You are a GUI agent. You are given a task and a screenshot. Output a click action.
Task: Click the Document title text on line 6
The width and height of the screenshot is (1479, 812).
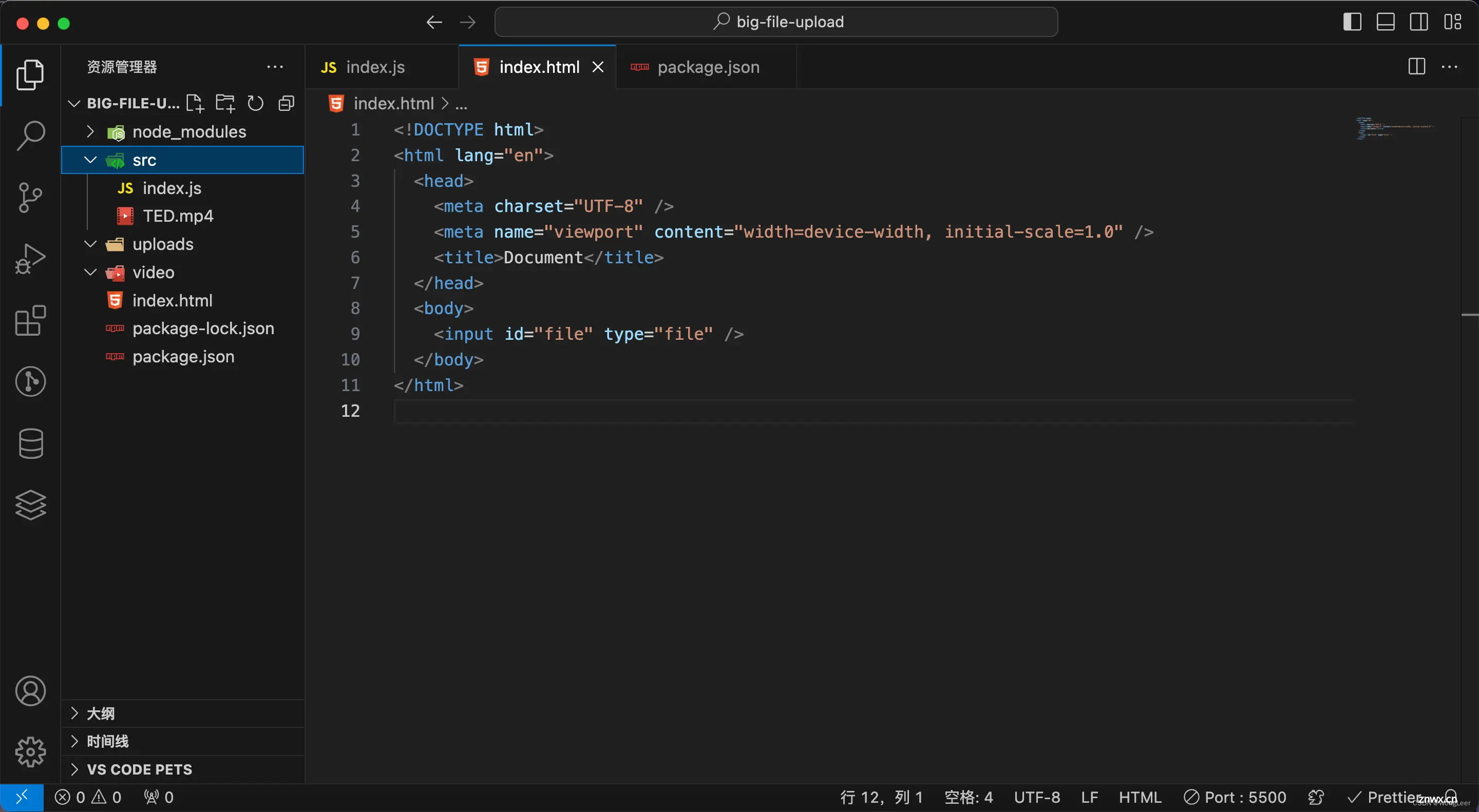click(543, 258)
